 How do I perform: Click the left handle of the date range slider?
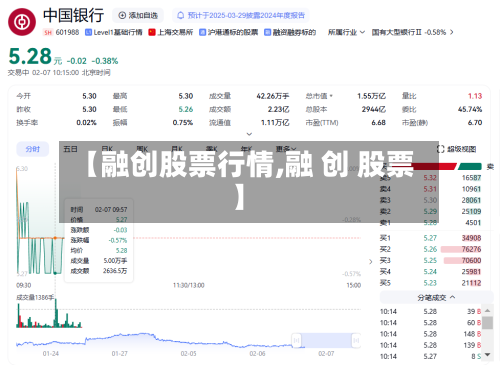[296, 341]
